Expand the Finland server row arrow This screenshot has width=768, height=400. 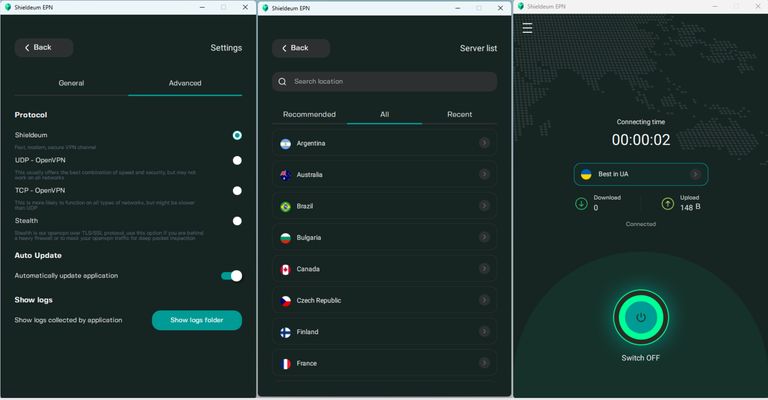tap(484, 331)
